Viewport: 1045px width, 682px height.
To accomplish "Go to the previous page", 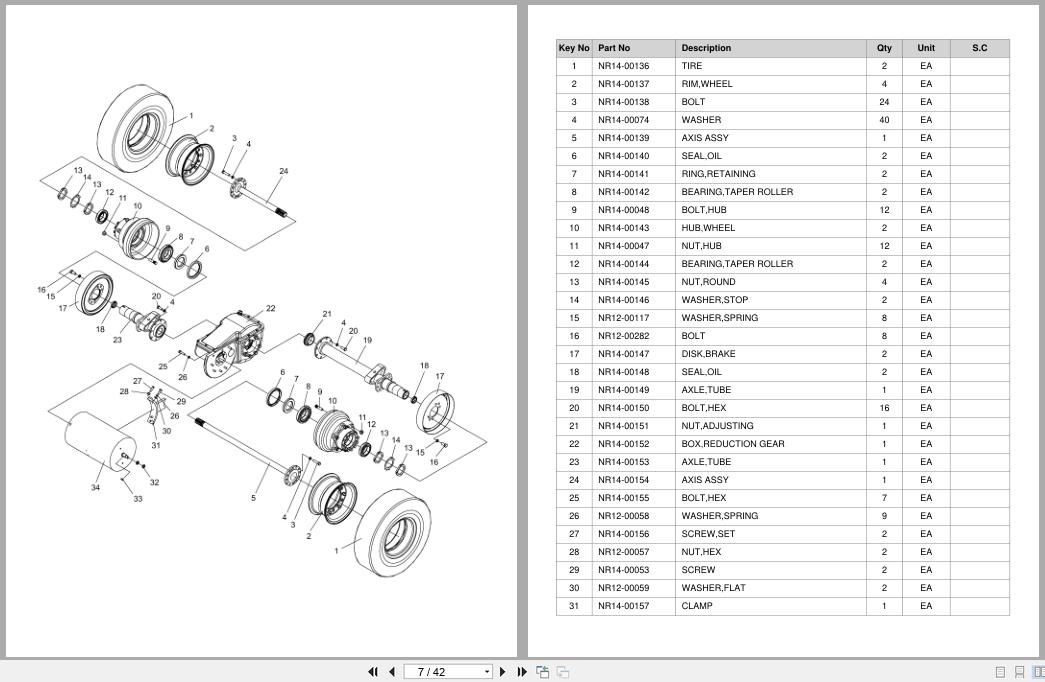I will (x=392, y=672).
